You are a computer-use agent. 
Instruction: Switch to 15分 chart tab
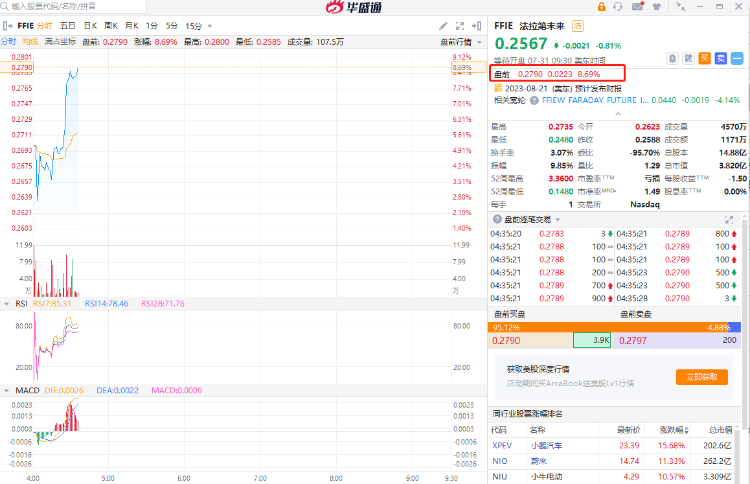194,26
